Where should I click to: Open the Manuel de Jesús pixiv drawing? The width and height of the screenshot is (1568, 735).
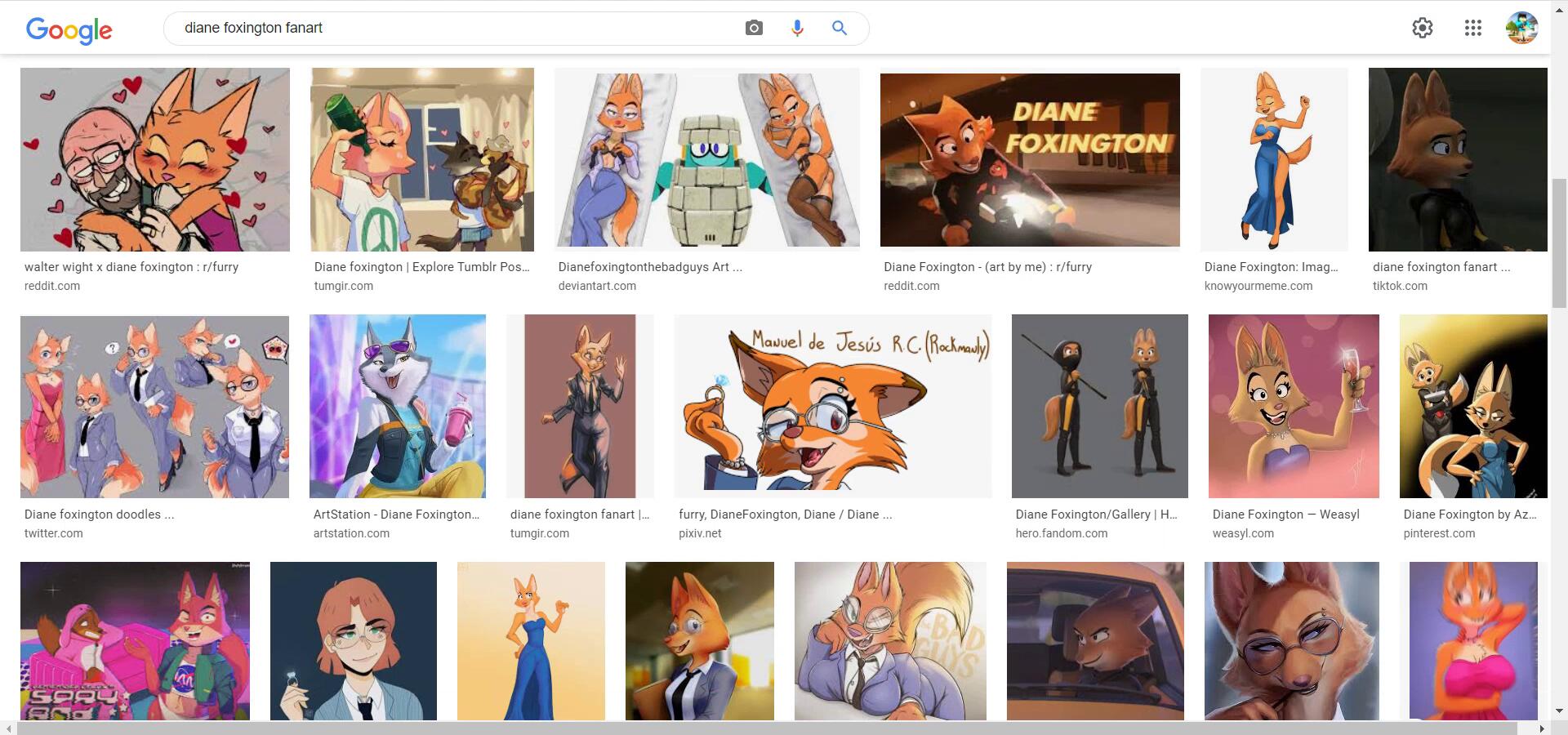(832, 407)
